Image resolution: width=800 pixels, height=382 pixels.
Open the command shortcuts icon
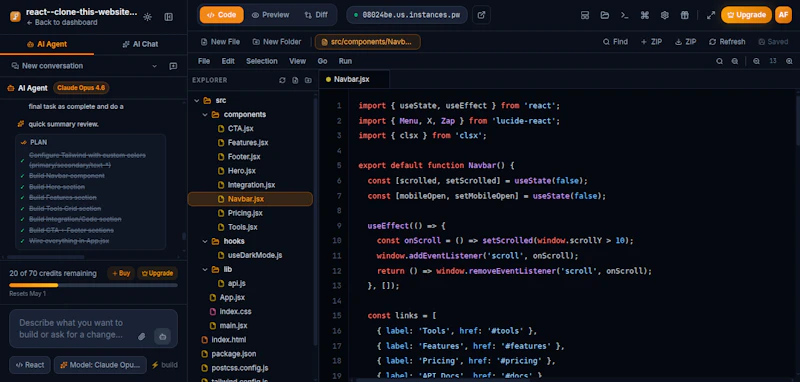644,15
